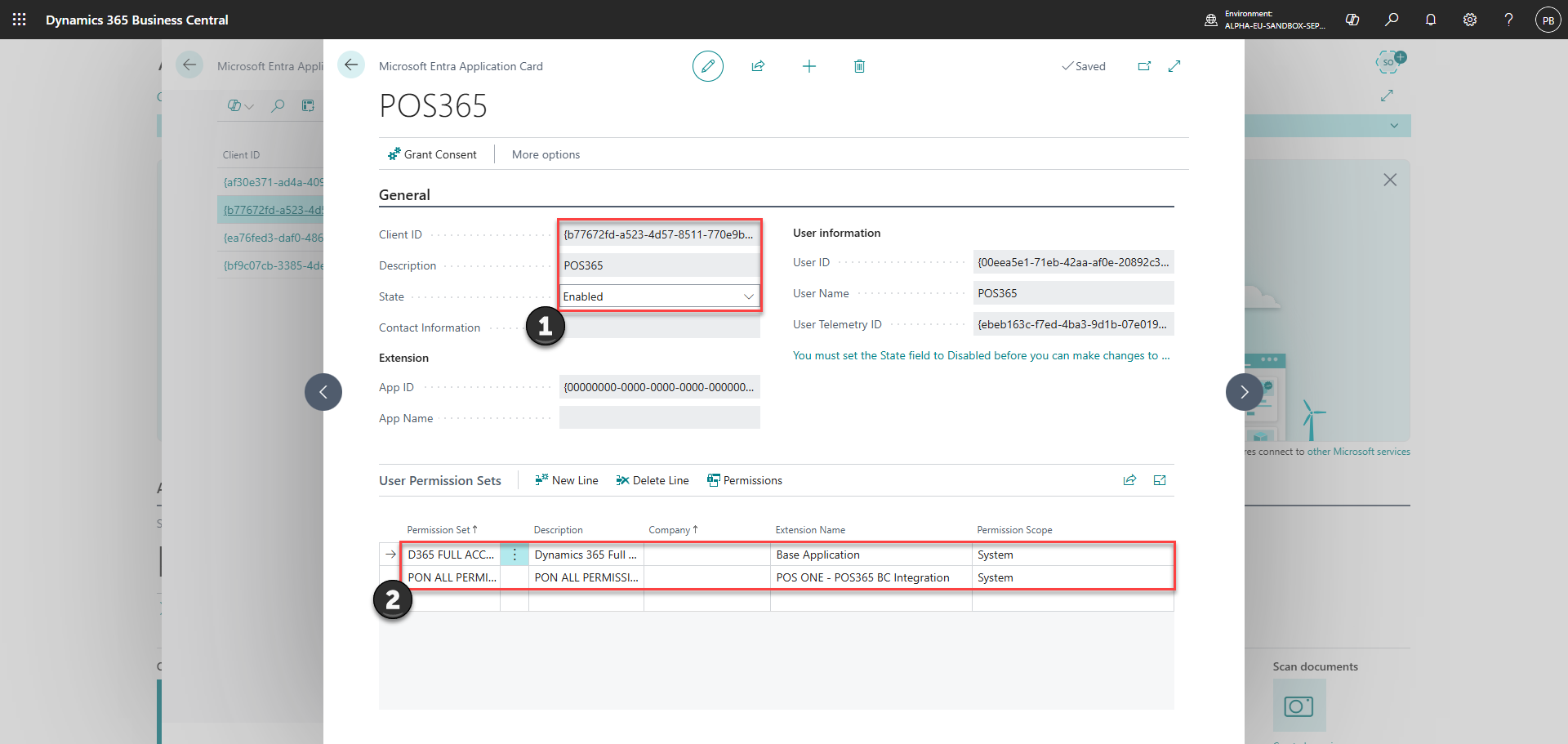Click the search magnifier in top bar
Image resolution: width=1568 pixels, height=744 pixels.
point(1392,20)
